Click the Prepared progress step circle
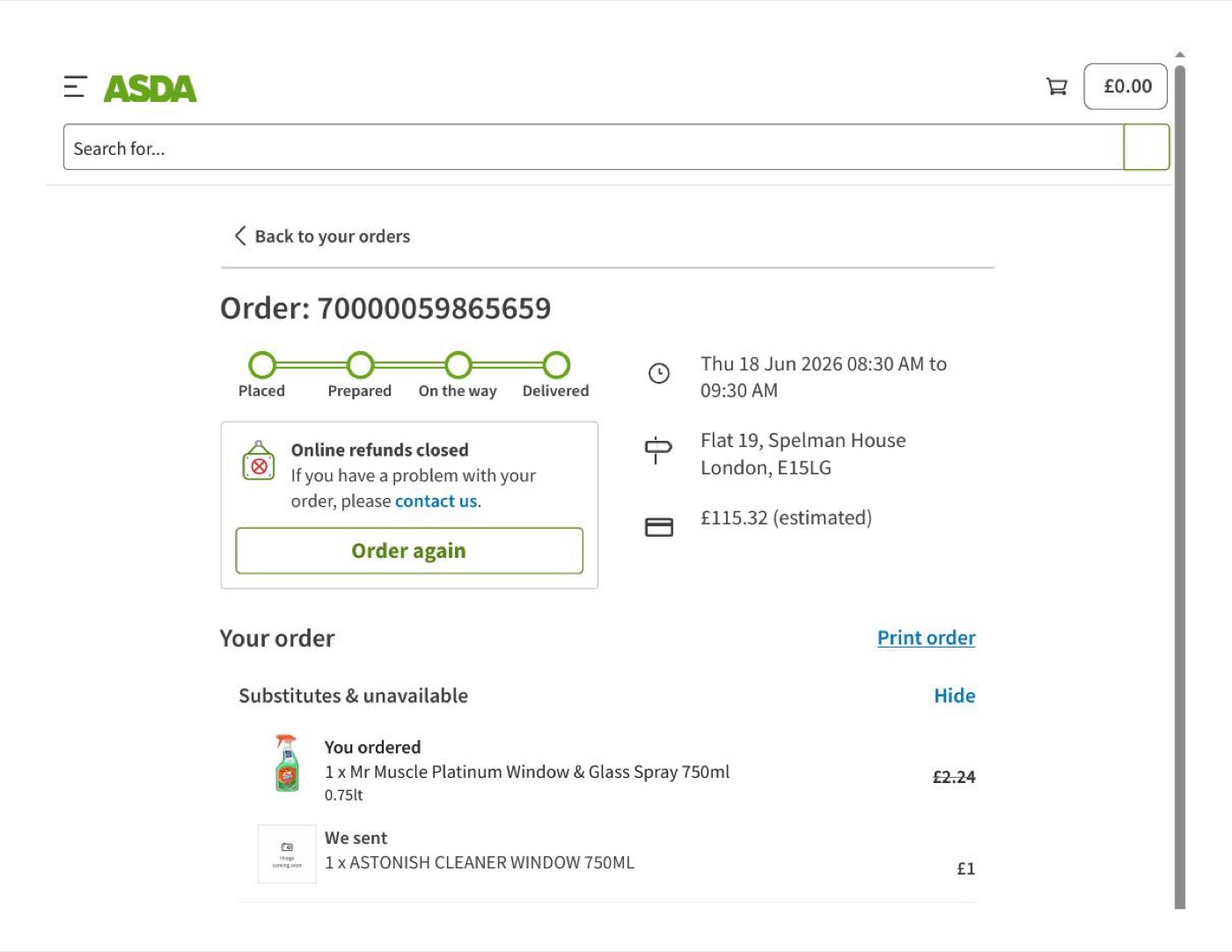Image resolution: width=1232 pixels, height=952 pixels. pos(360,364)
